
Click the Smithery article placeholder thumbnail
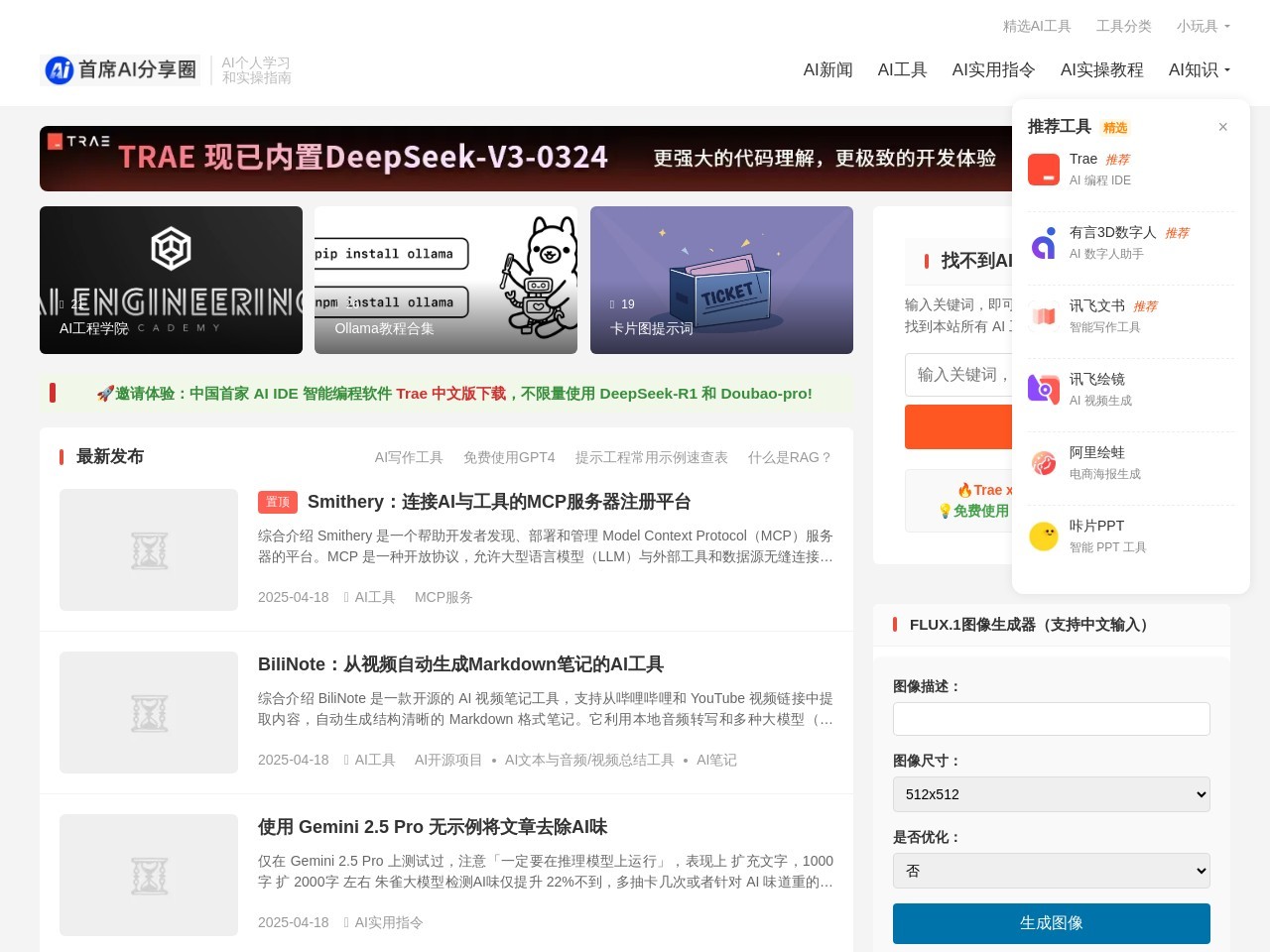click(149, 549)
